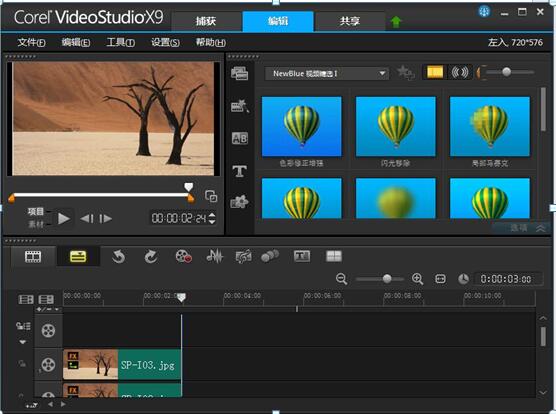This screenshot has width=556, height=414.
Task: Adjust the thumbnail size slider
Action: pos(507,72)
